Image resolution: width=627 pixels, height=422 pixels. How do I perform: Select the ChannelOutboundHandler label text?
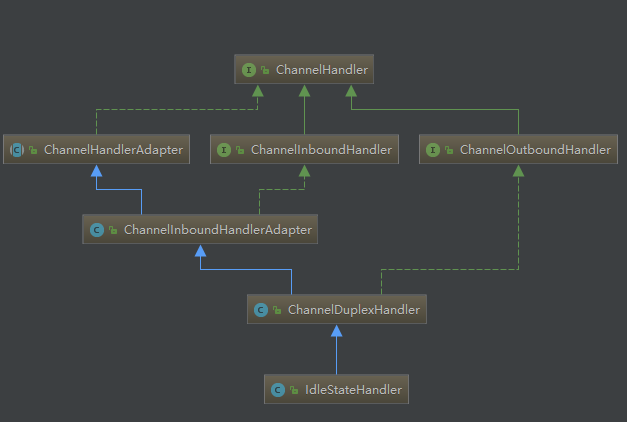tap(534, 150)
